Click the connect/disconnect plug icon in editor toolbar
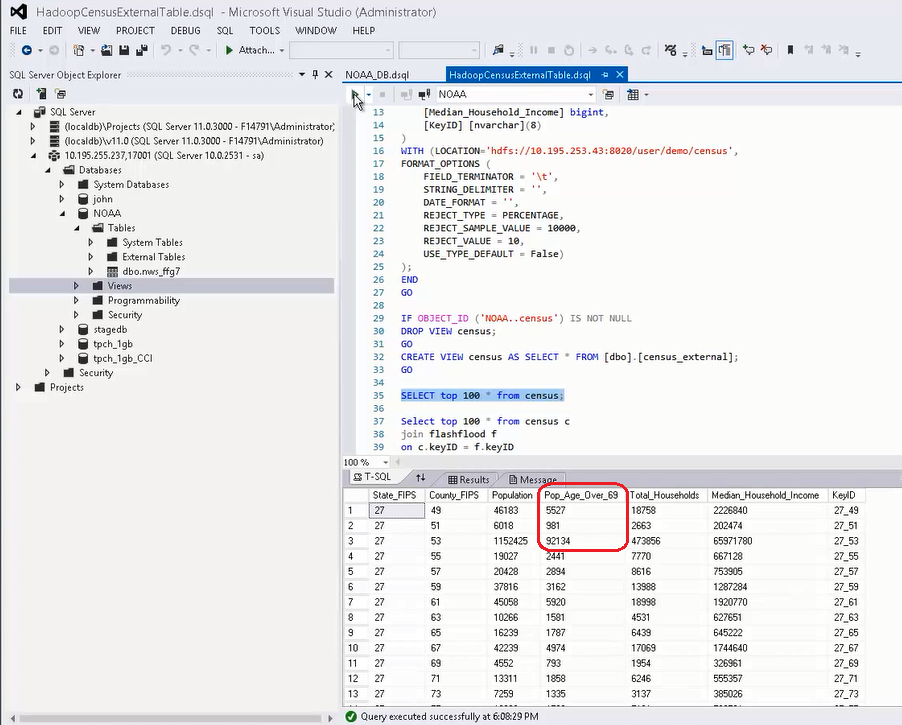The height and width of the screenshot is (725, 902). (425, 94)
